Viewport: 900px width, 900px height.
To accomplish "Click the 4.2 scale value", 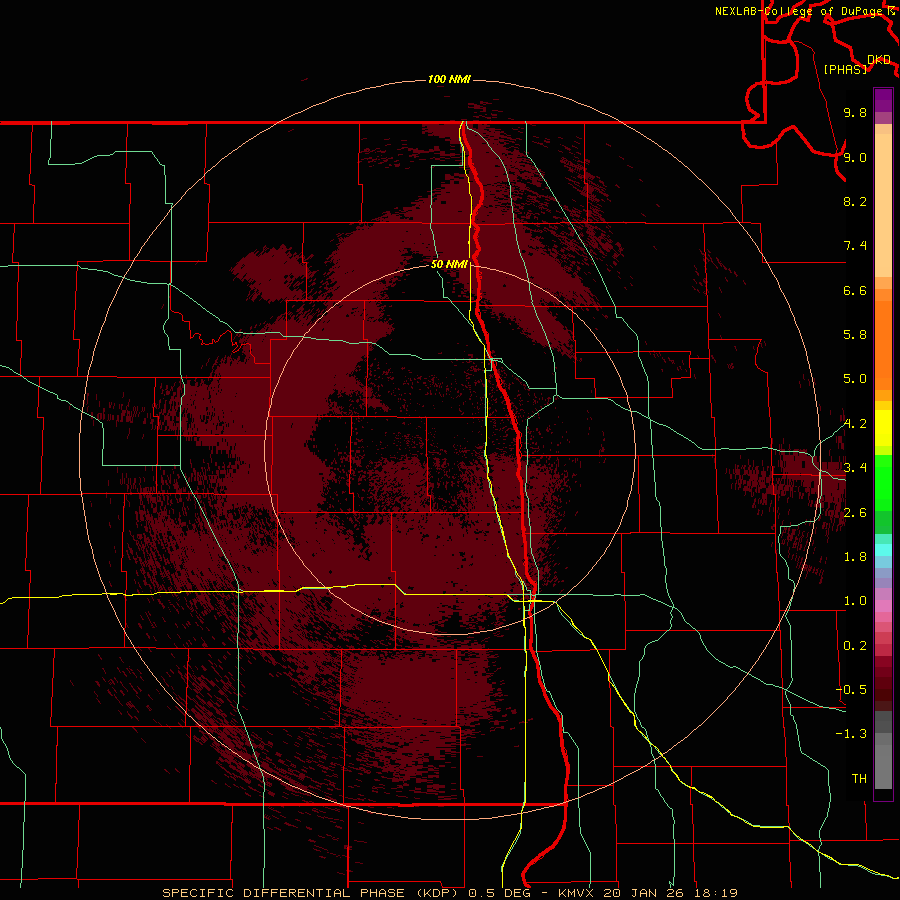I will [x=855, y=424].
